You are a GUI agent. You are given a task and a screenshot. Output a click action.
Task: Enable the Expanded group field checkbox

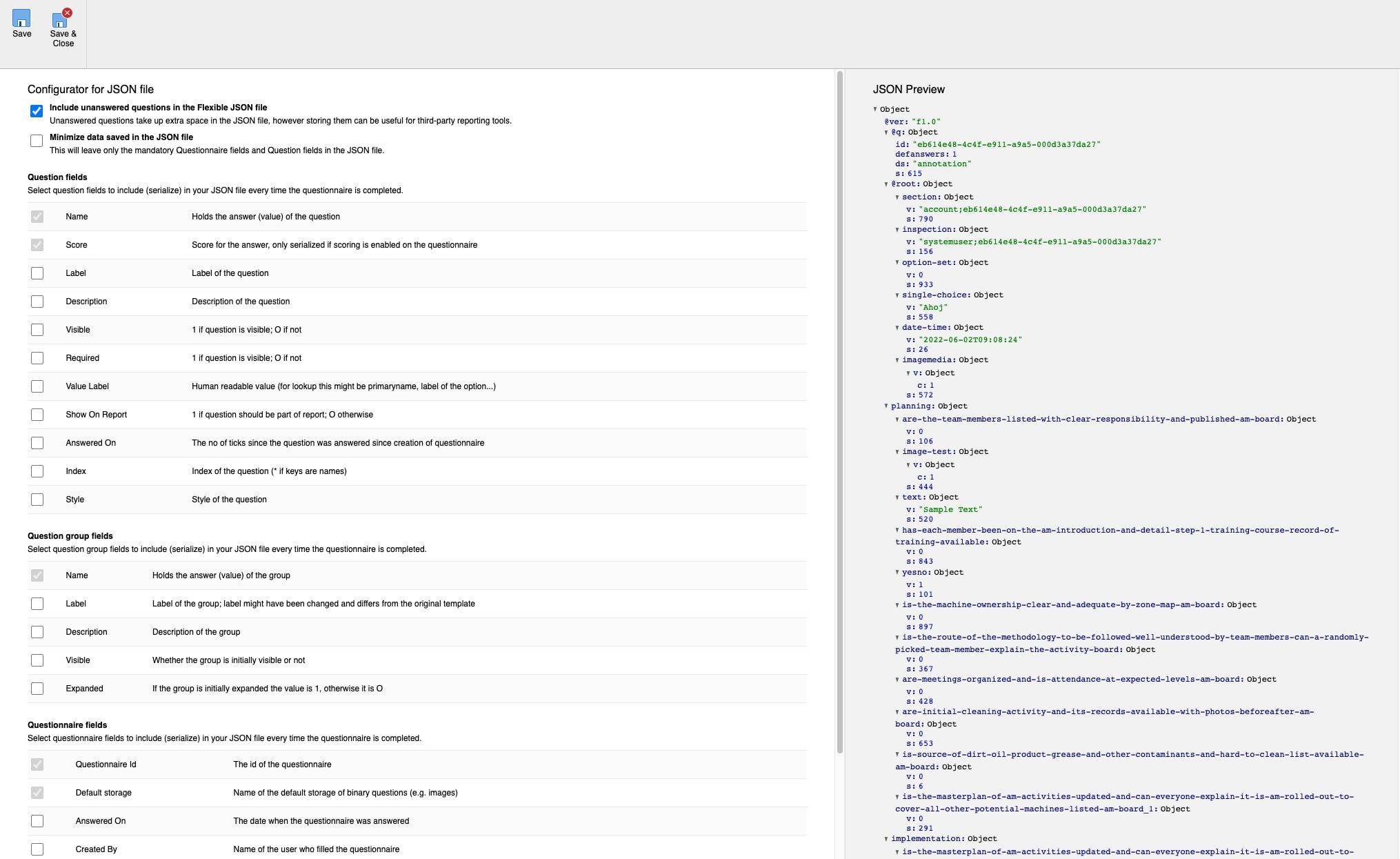click(x=37, y=689)
